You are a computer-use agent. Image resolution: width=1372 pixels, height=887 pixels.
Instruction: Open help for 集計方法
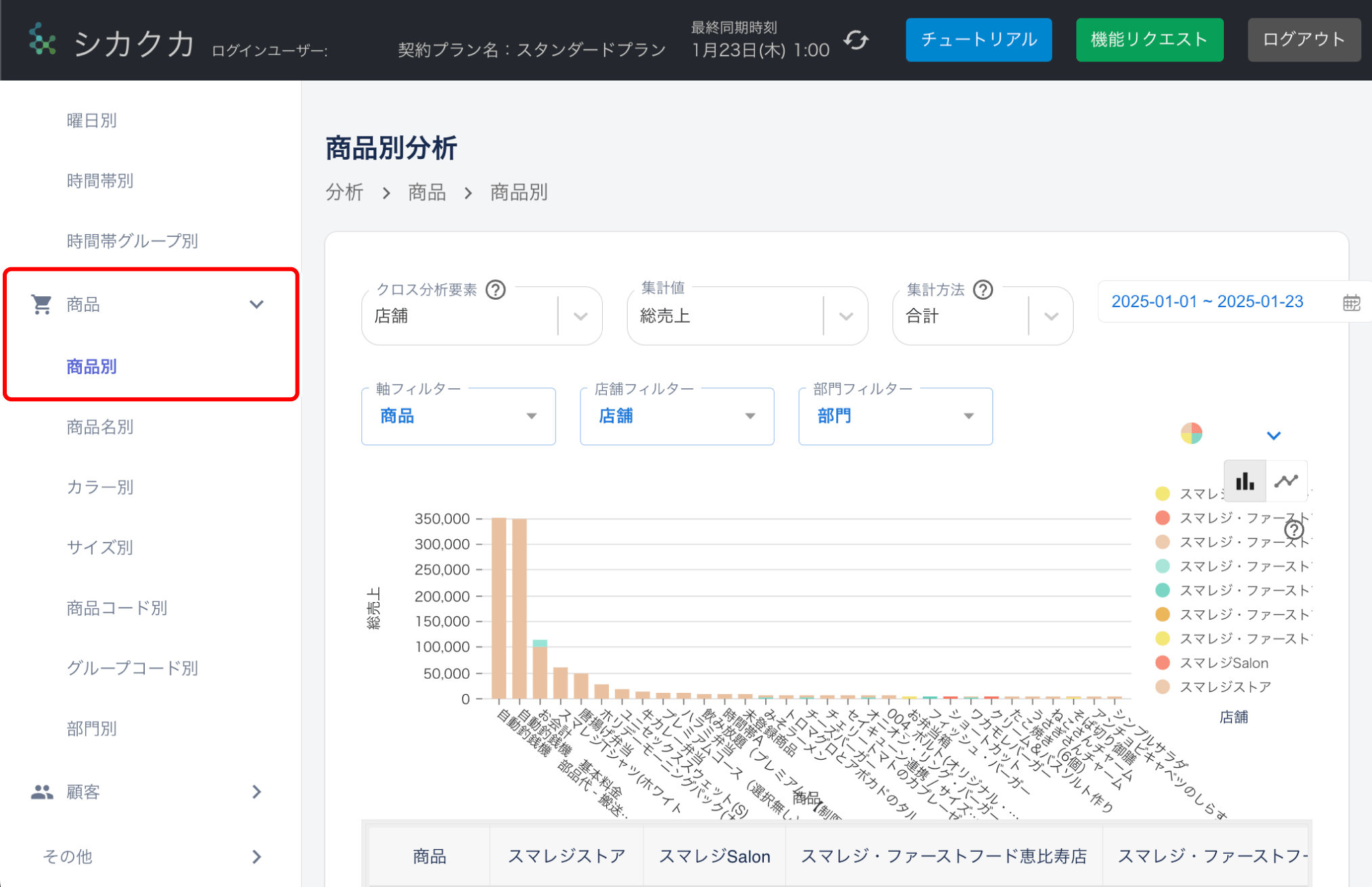point(983,290)
